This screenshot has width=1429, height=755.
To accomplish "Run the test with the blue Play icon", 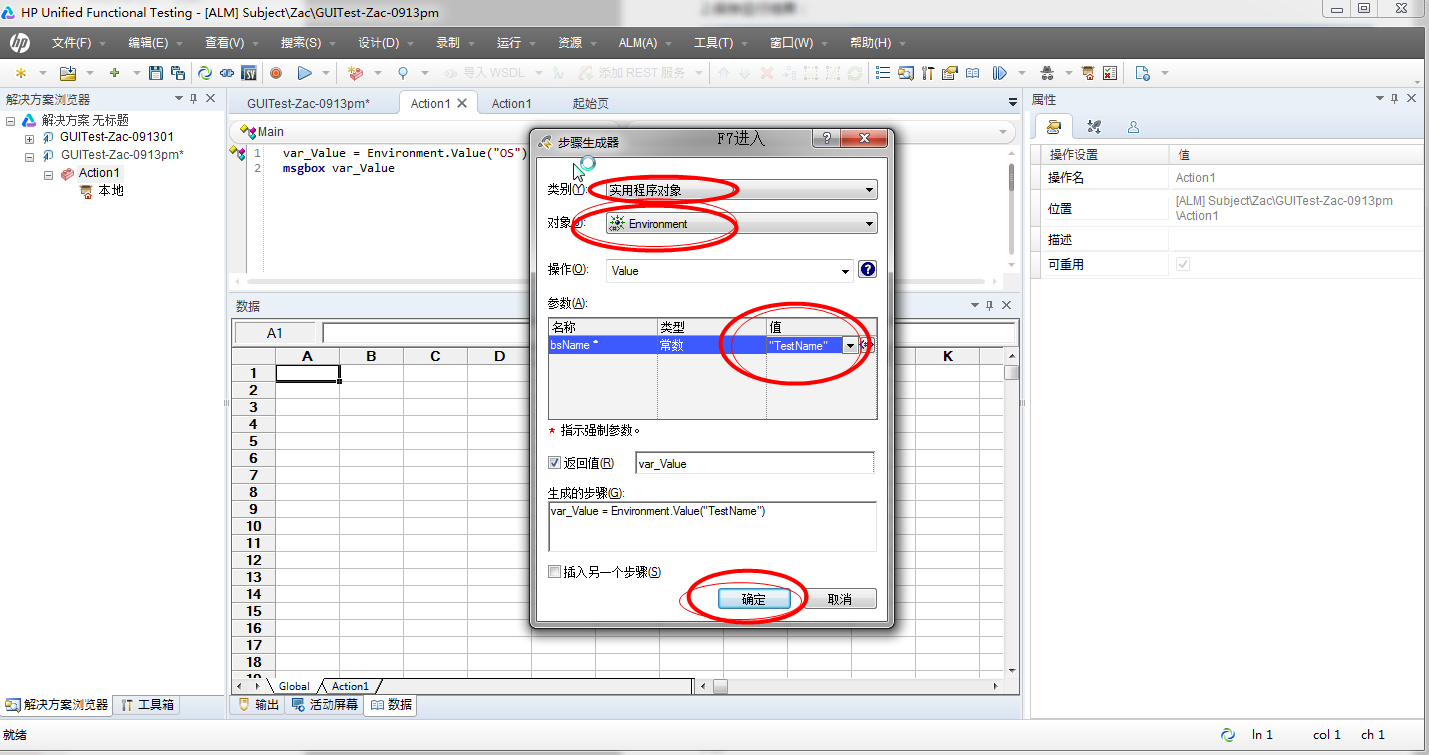I will point(305,73).
